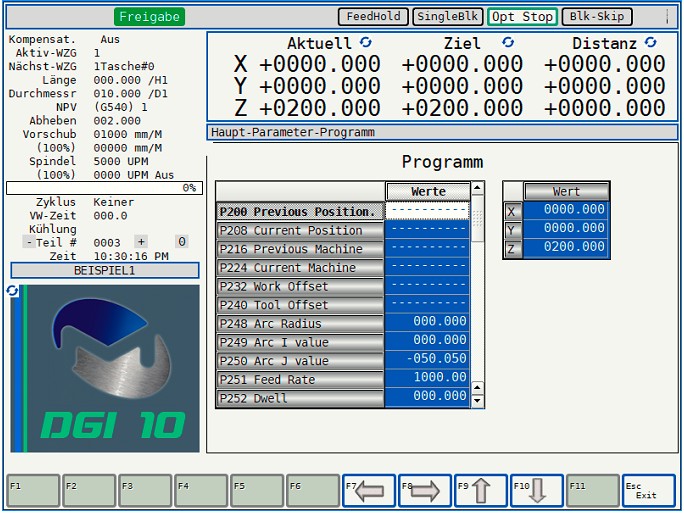Click the -050.050 Arc J value cell

pyautogui.click(x=428, y=359)
